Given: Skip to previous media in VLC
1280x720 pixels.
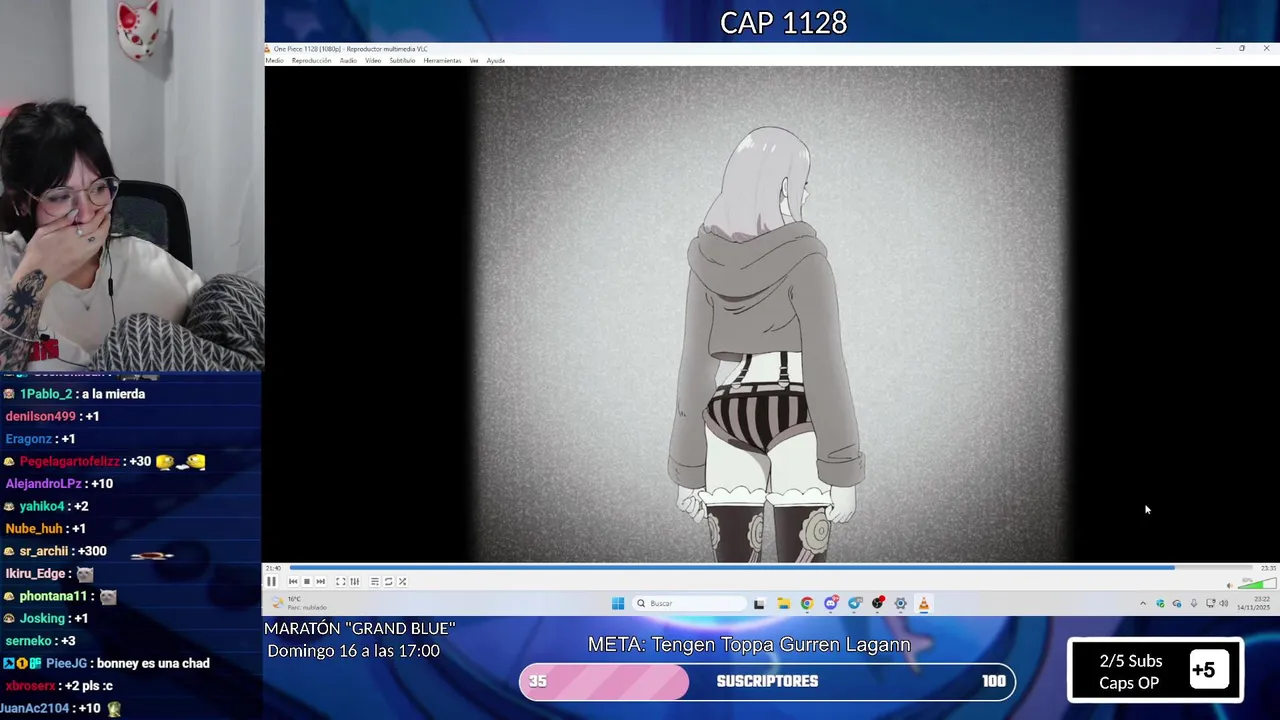Looking at the screenshot, I should pyautogui.click(x=293, y=581).
